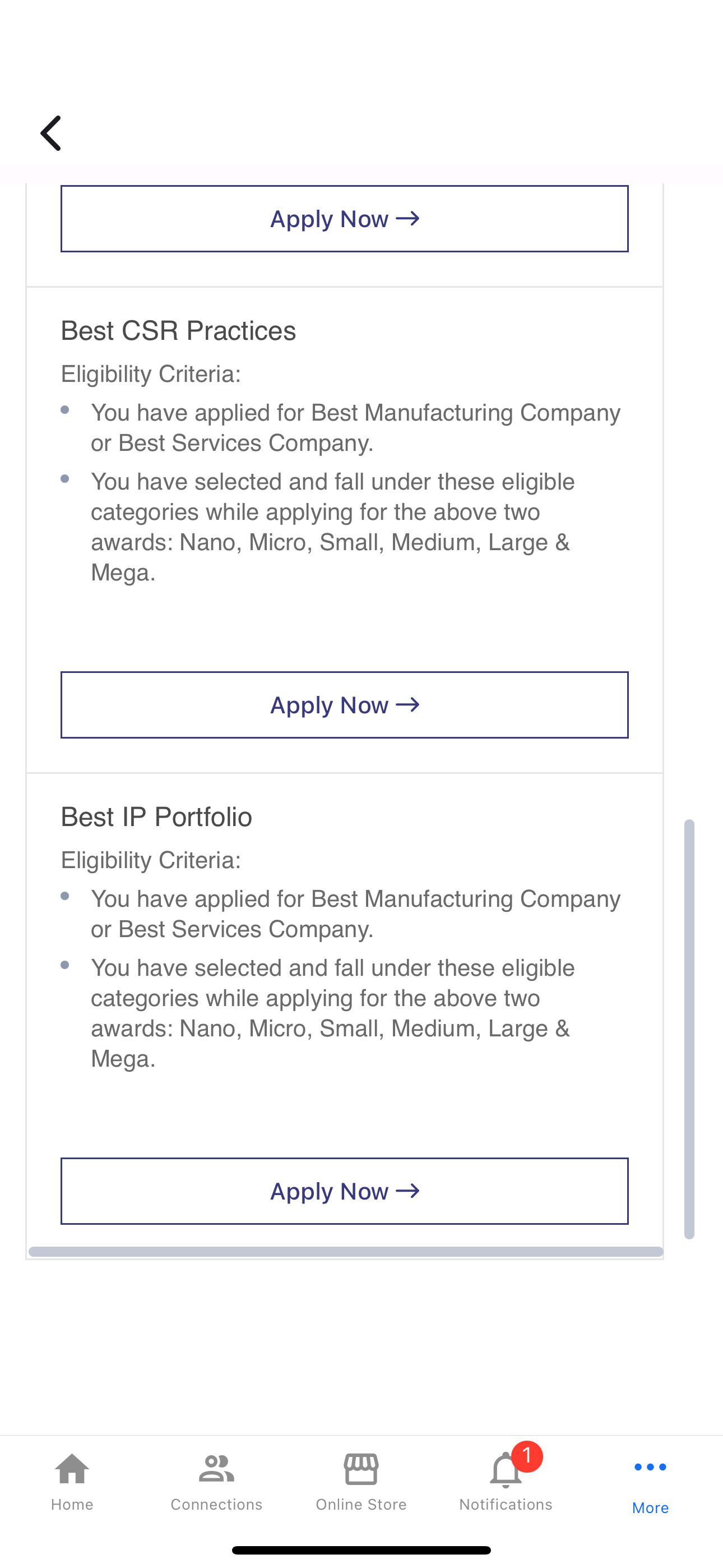
Task: Tap the Notifications tab label
Action: tap(505, 1504)
